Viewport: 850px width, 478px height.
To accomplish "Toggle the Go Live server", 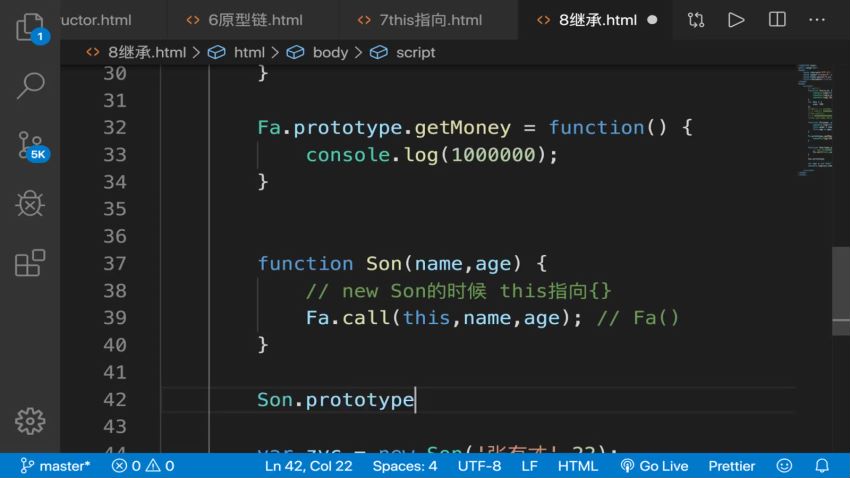I will [654, 466].
